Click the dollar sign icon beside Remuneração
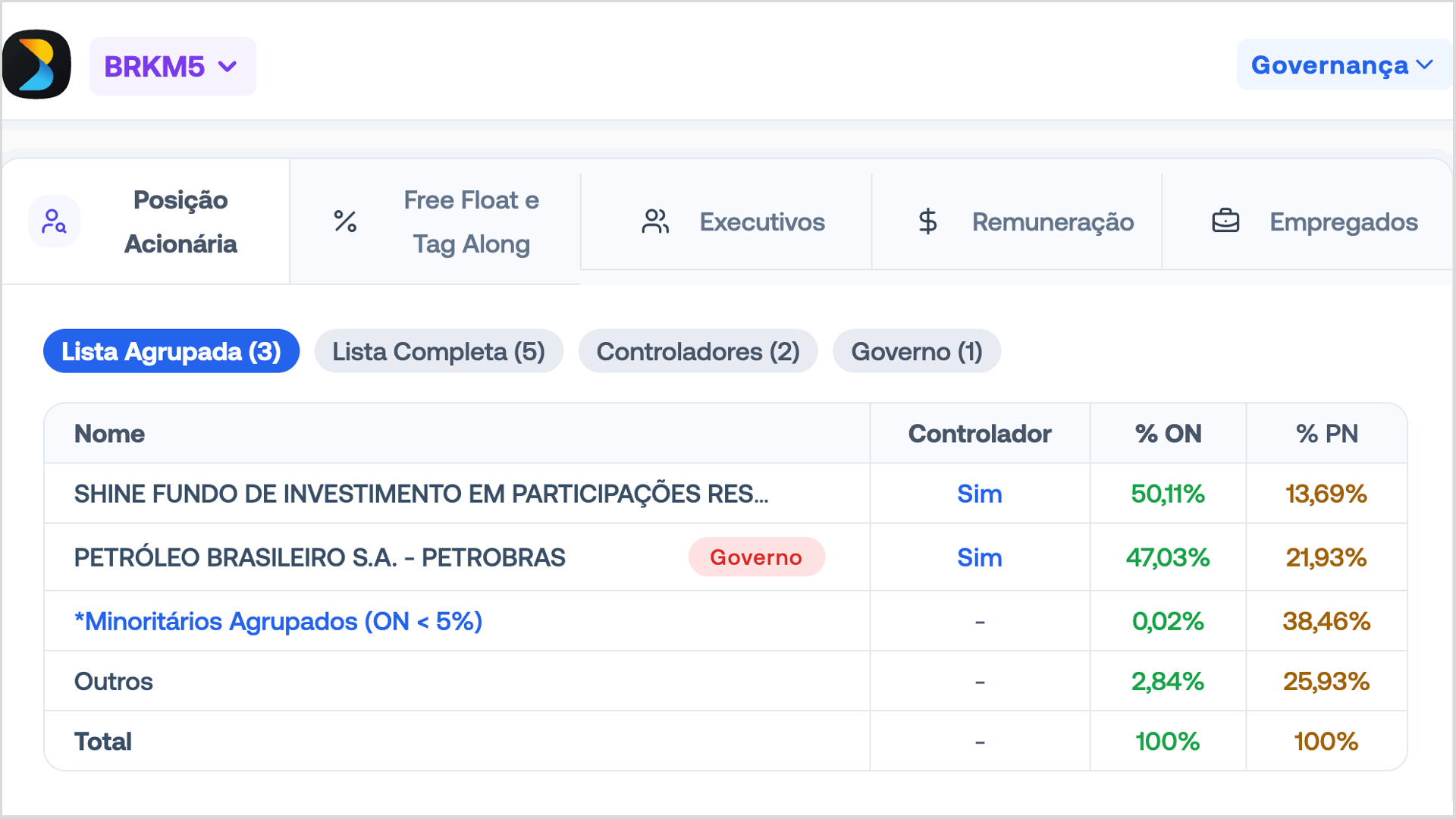The height and width of the screenshot is (819, 1456). [927, 221]
